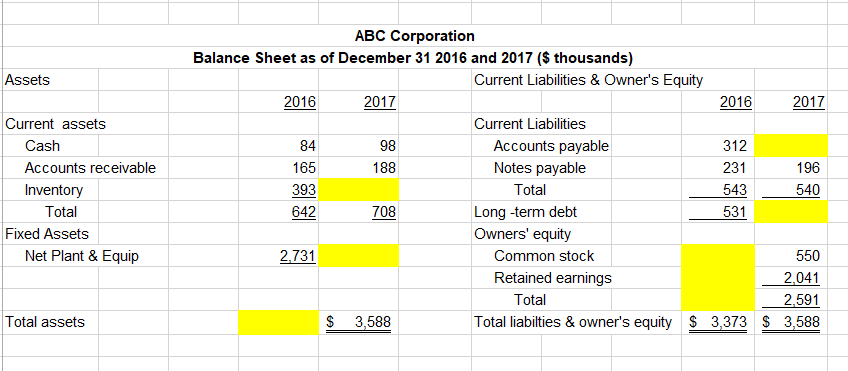Click current liabilities total 540
The height and width of the screenshot is (371, 848).
tap(808, 190)
